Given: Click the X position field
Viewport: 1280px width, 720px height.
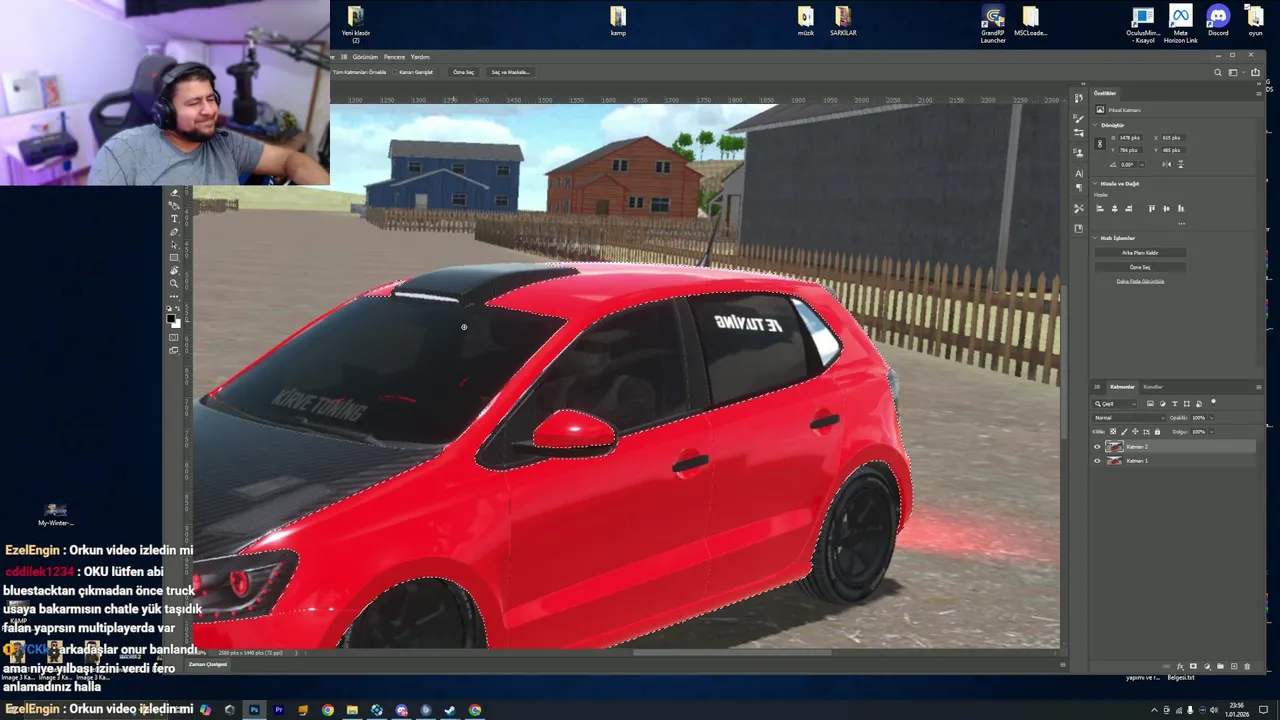Looking at the screenshot, I should 1173,138.
